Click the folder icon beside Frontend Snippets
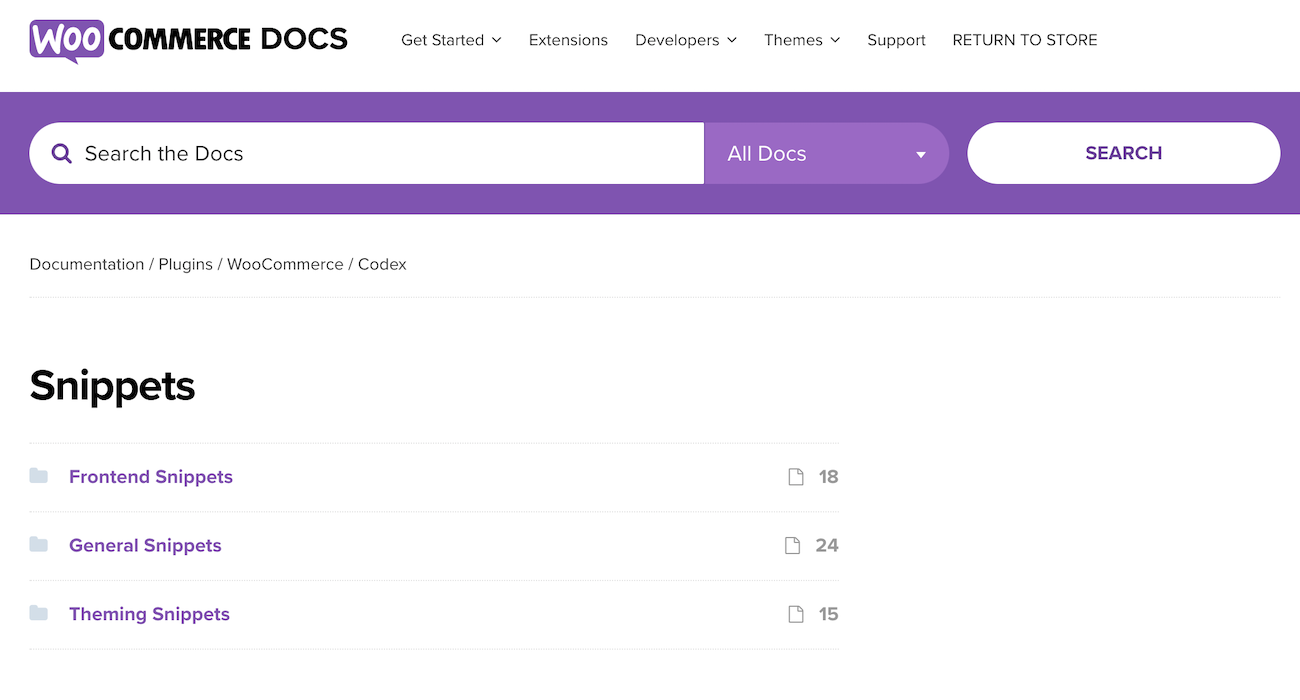Viewport: 1300px width, 700px height. 39,476
